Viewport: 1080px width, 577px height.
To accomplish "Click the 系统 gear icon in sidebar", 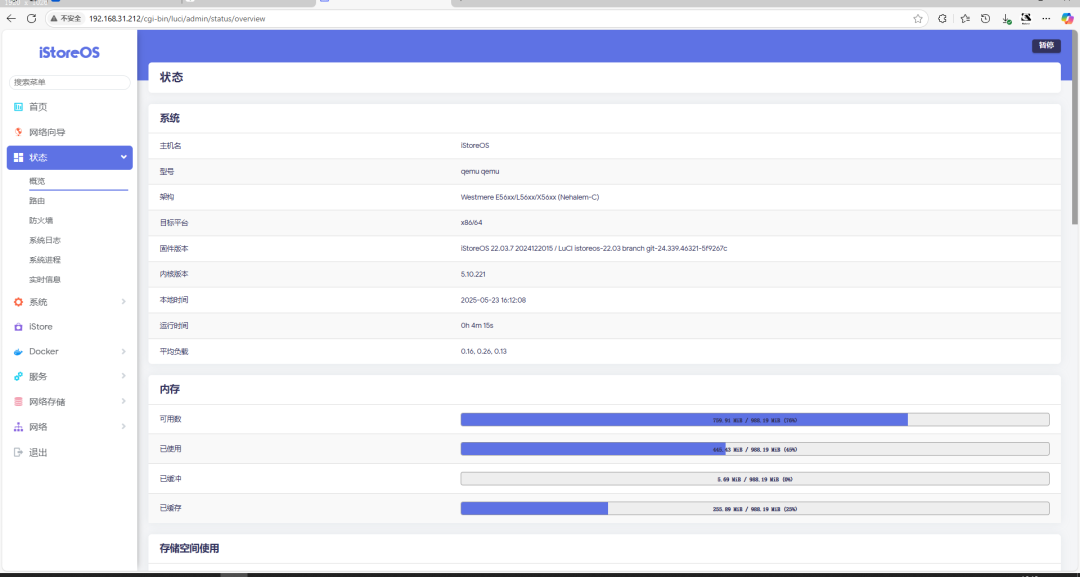I will coord(19,302).
